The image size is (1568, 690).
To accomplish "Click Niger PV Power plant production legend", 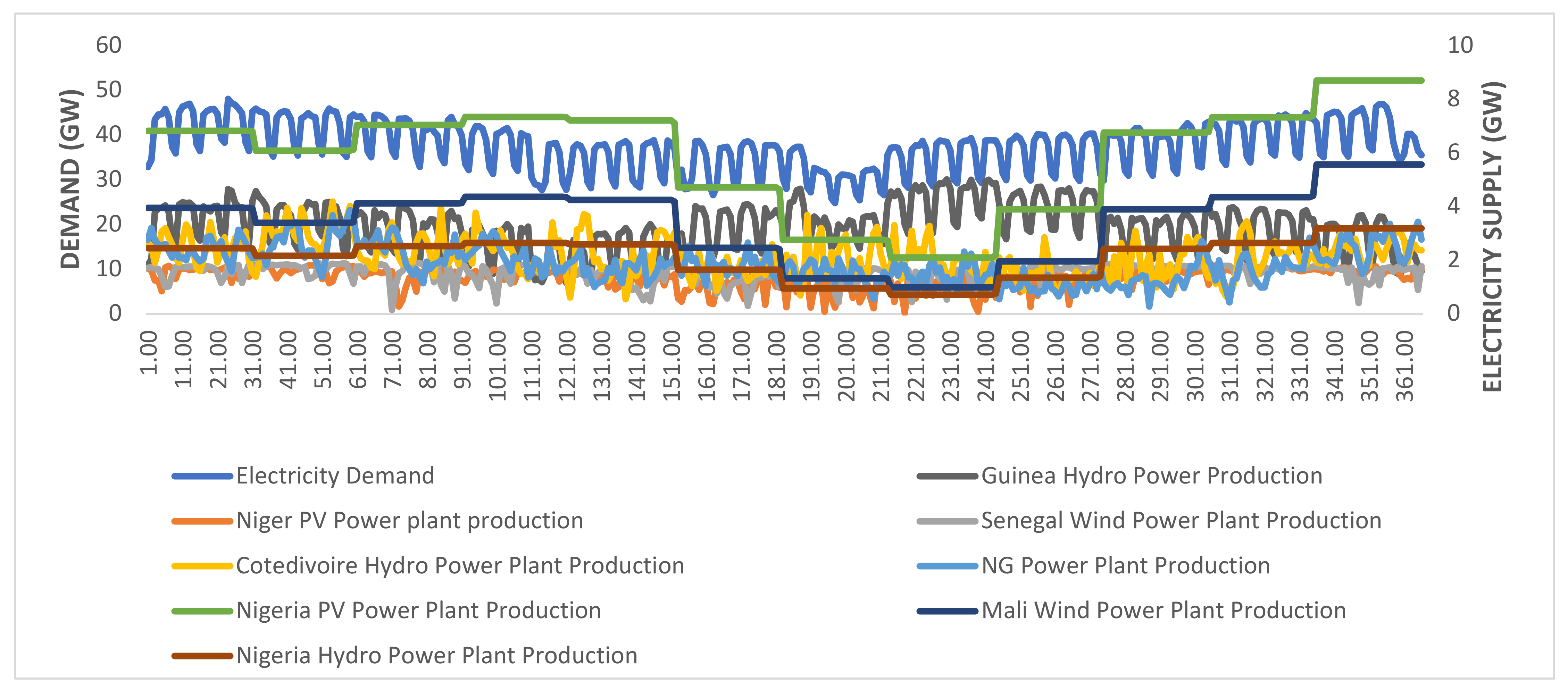I will point(409,521).
